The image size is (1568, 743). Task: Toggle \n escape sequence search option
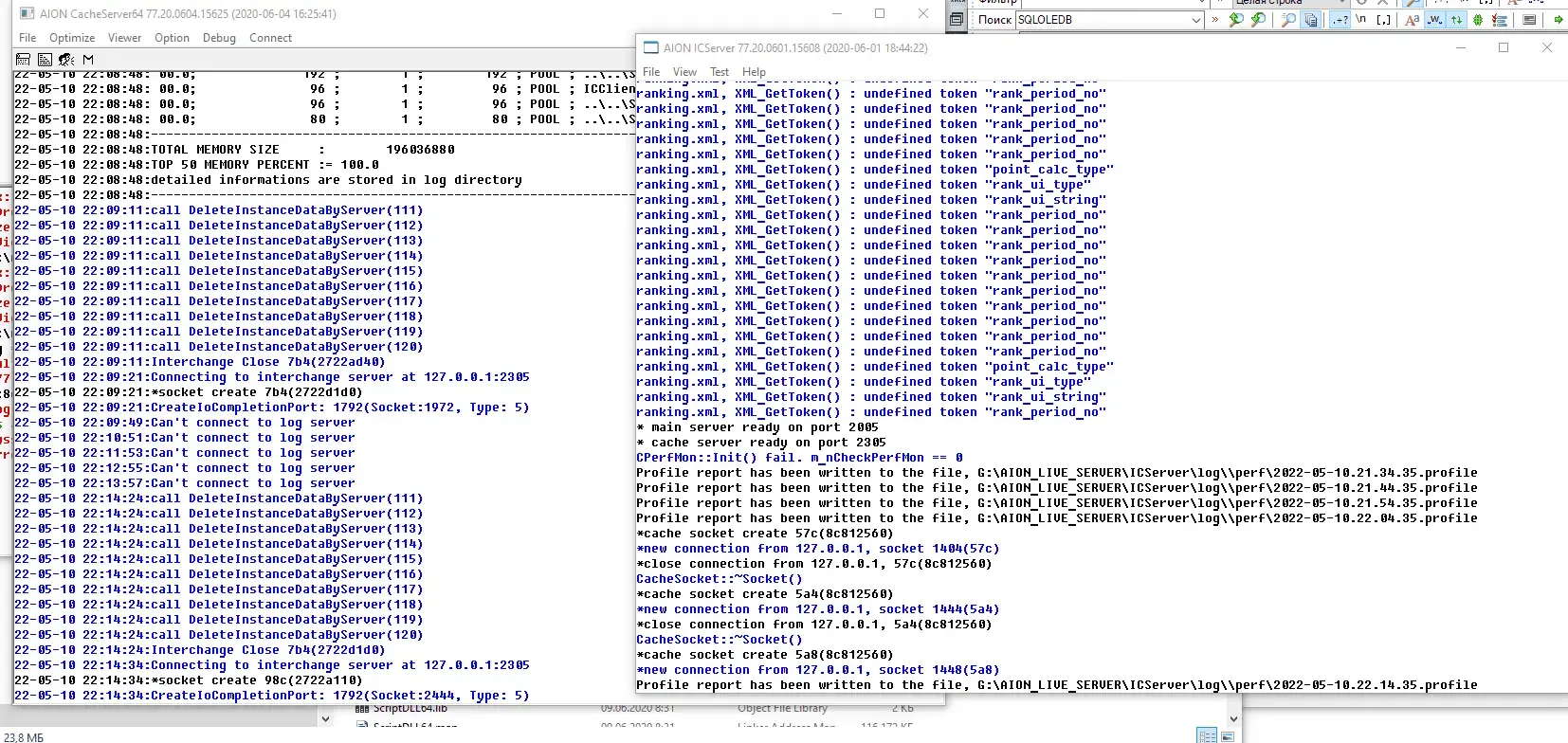tap(1361, 19)
